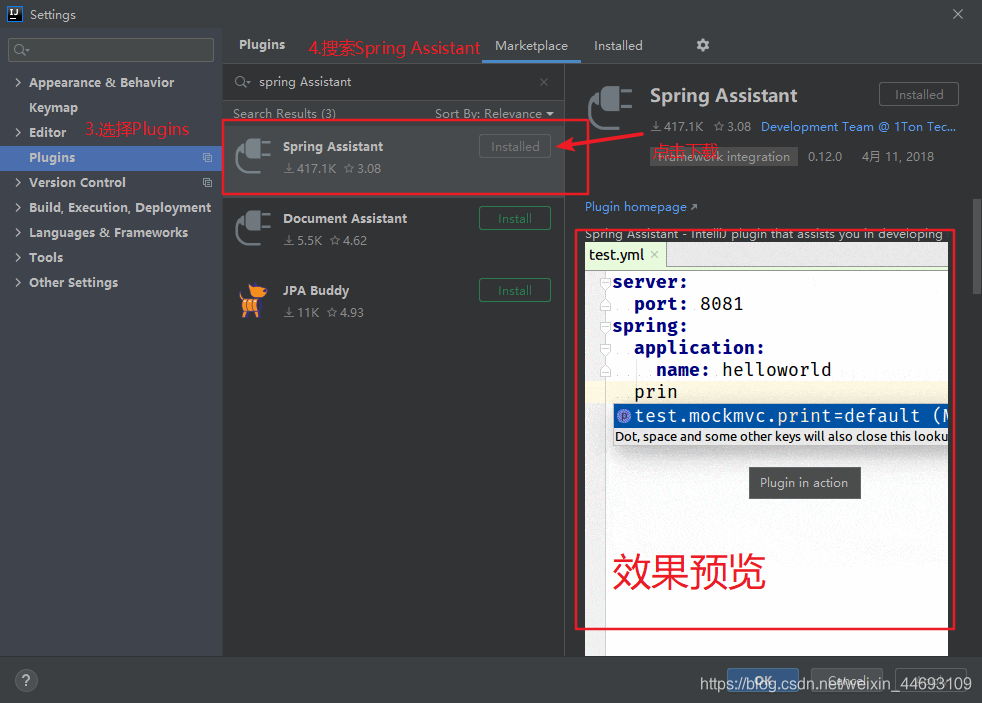Click the search magnifier in plugin search
Image resolution: width=982 pixels, height=703 pixels.
[x=242, y=82]
